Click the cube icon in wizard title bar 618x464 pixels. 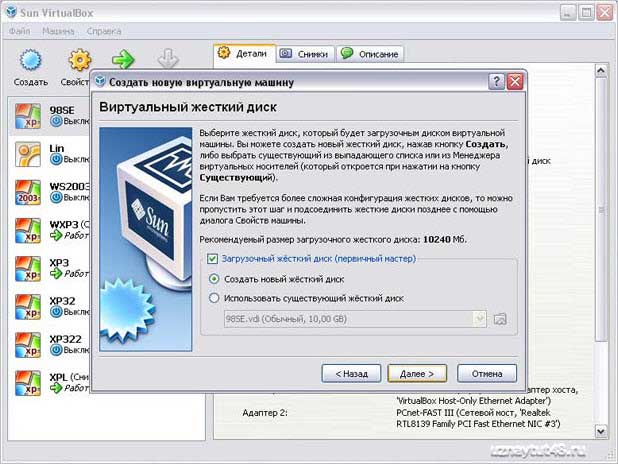[x=100, y=81]
